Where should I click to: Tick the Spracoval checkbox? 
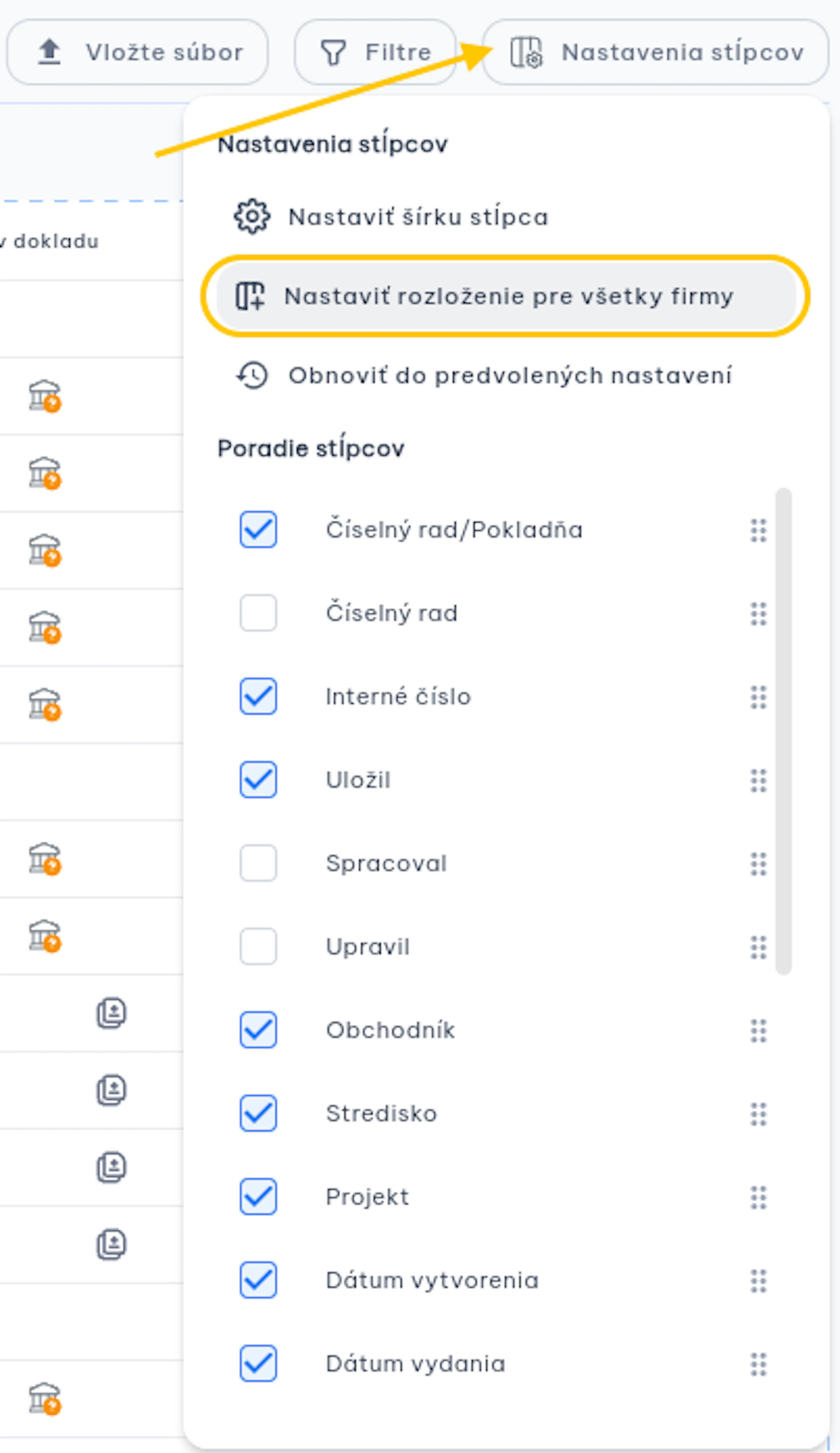coord(258,863)
